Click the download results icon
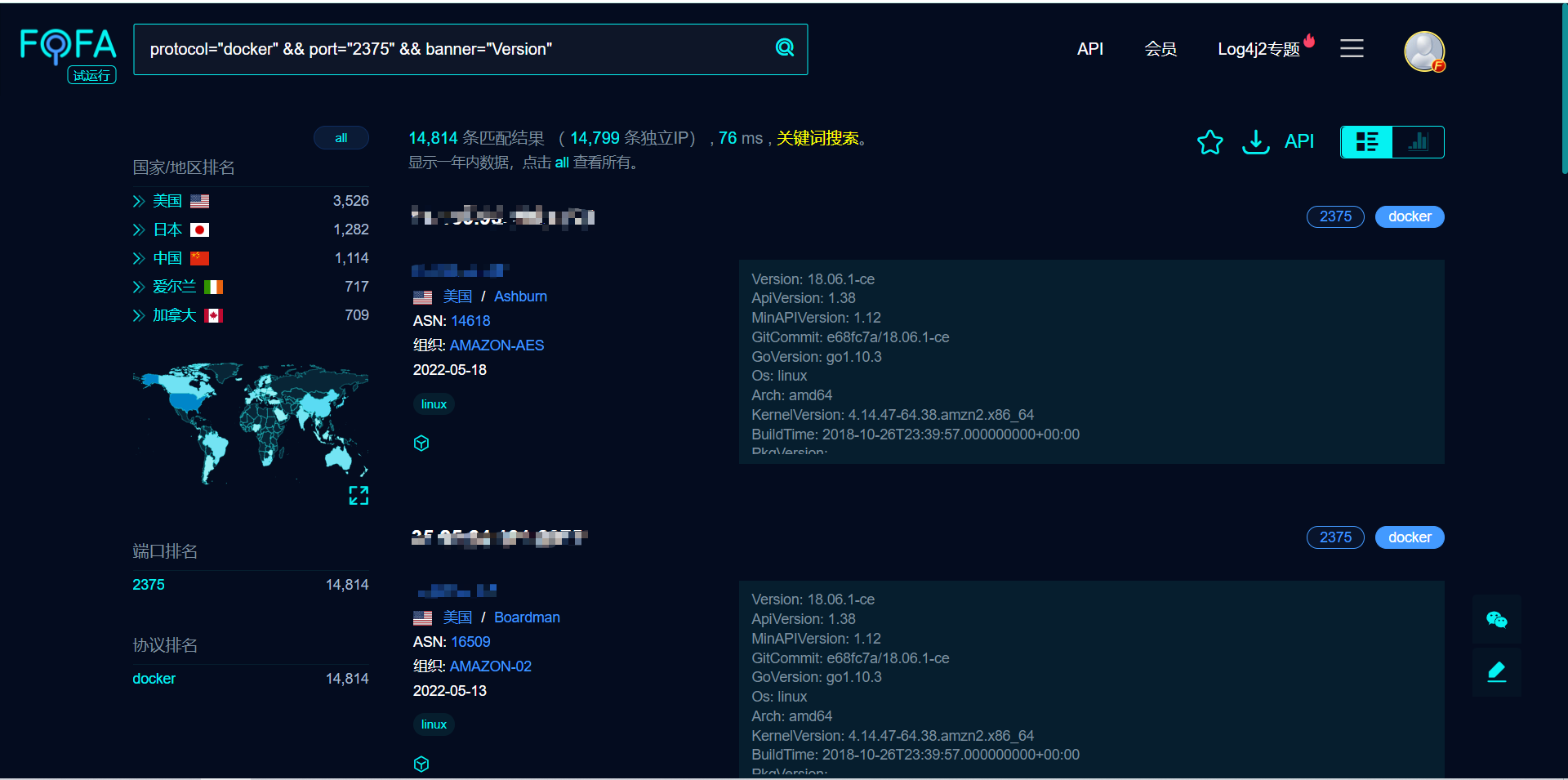 [1255, 142]
